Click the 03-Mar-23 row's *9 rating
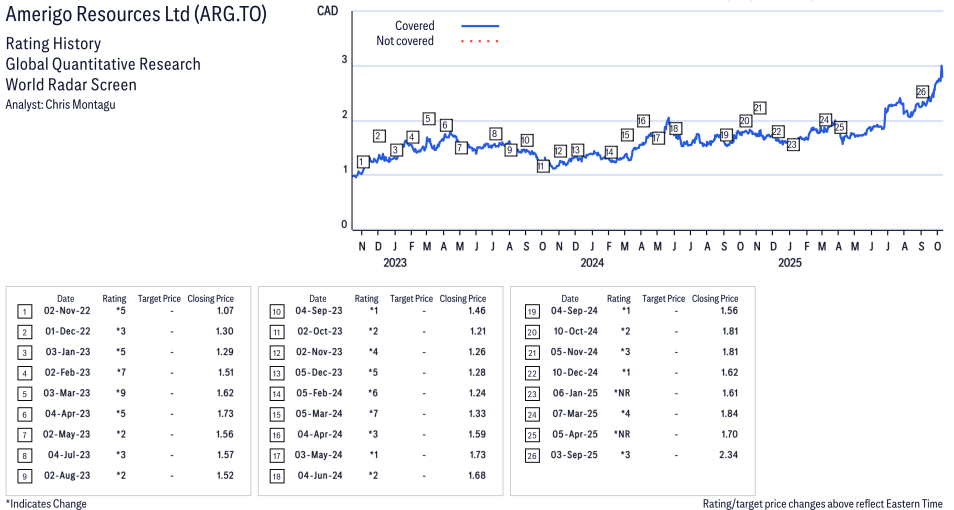Image resolution: width=954 pixels, height=510 pixels. coord(114,393)
